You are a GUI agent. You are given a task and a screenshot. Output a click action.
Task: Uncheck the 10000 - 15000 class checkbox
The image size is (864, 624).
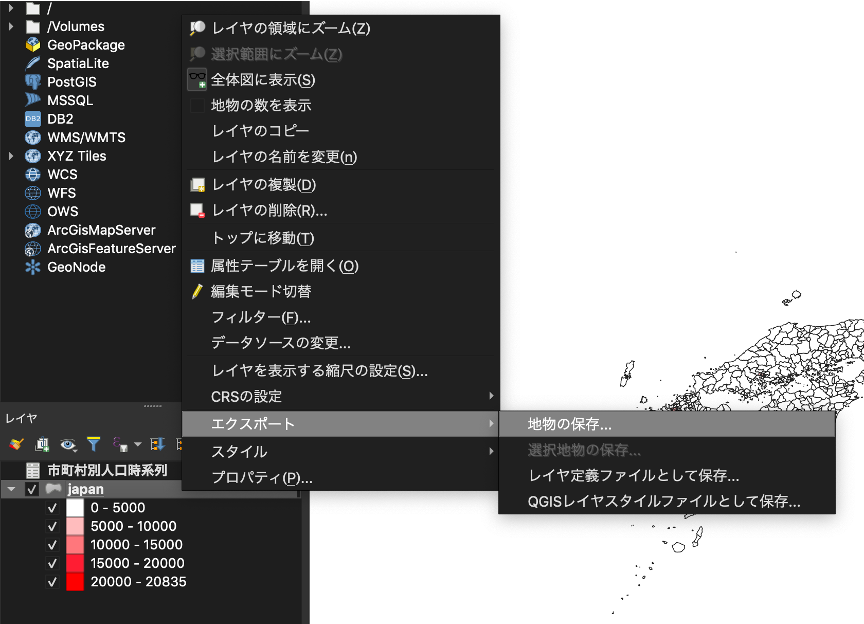pyautogui.click(x=52, y=545)
